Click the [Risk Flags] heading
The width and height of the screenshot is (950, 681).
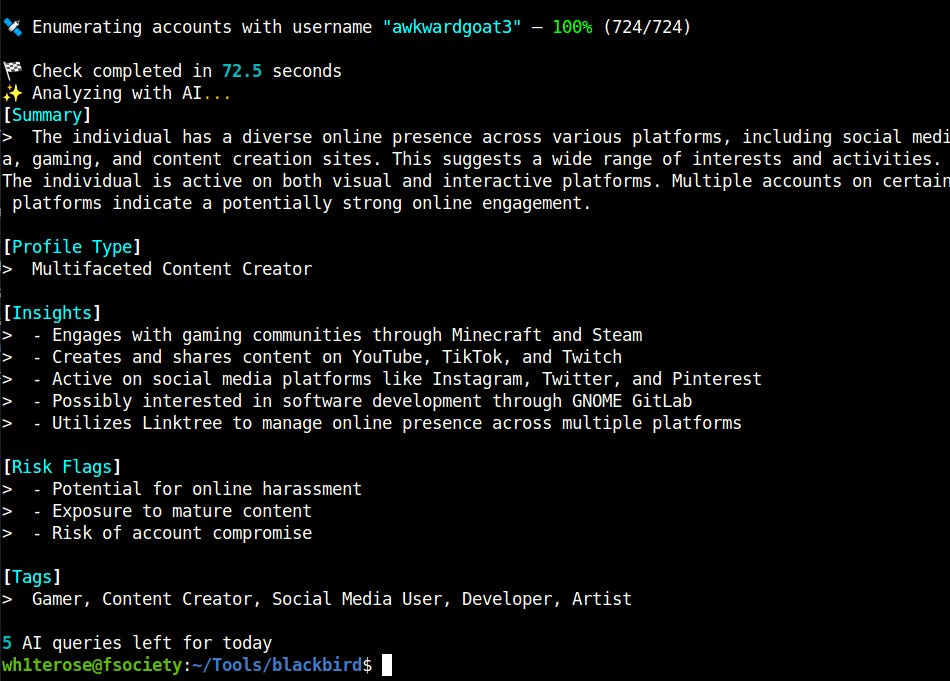click(x=62, y=467)
